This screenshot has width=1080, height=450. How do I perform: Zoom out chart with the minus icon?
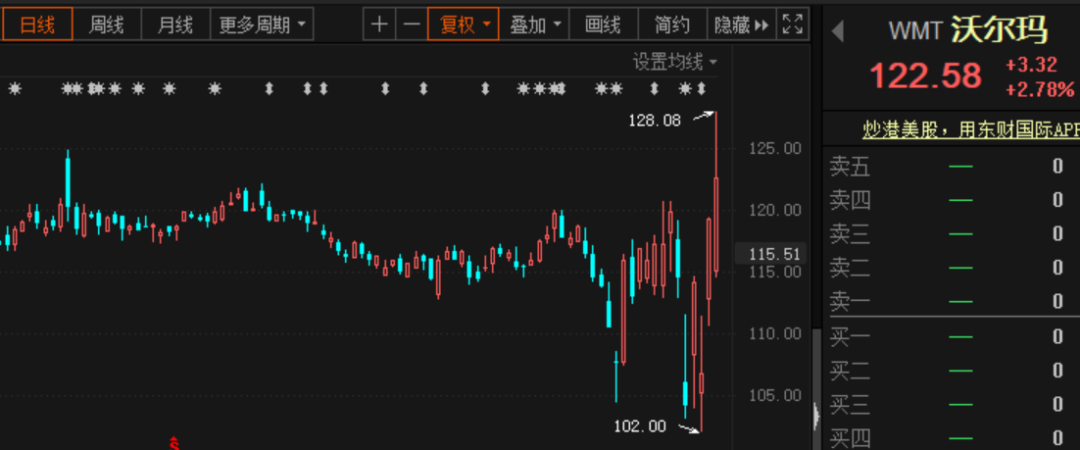(x=411, y=25)
